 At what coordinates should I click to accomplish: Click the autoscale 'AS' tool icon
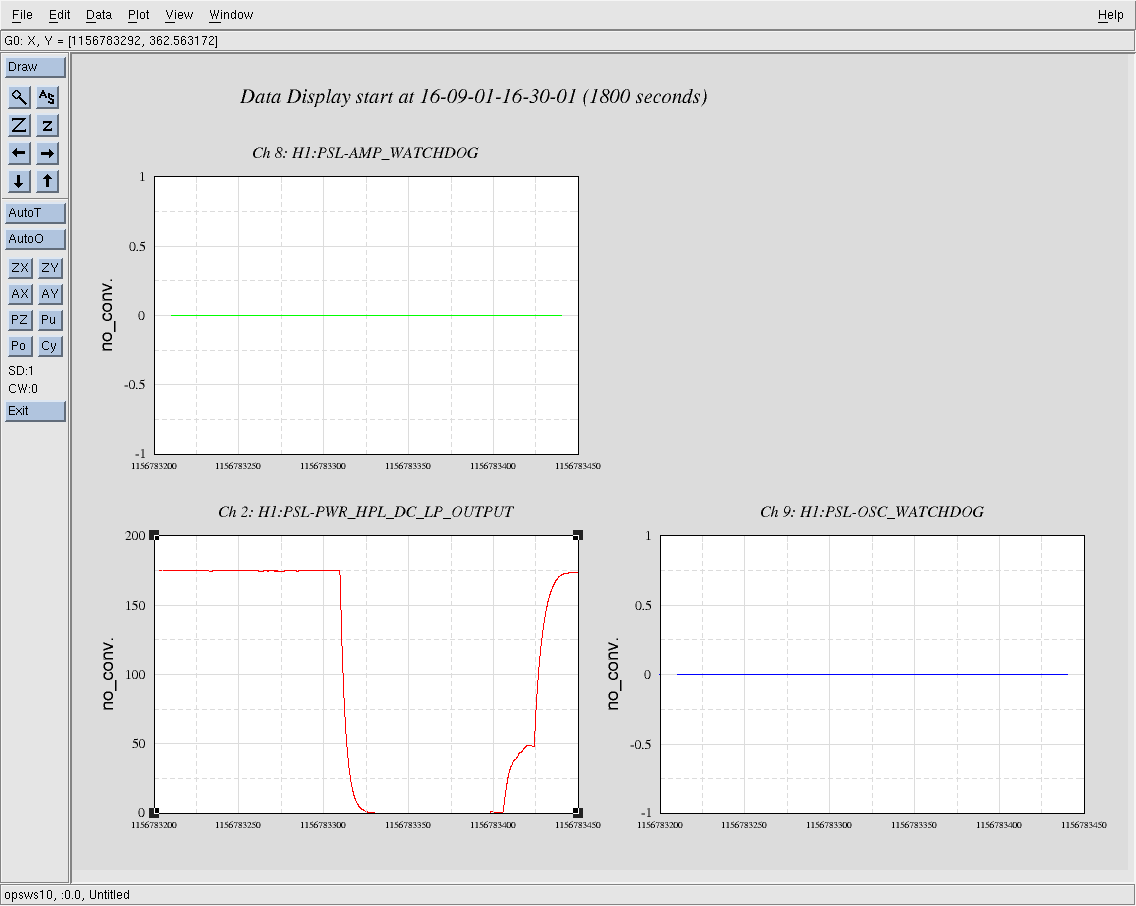47,97
